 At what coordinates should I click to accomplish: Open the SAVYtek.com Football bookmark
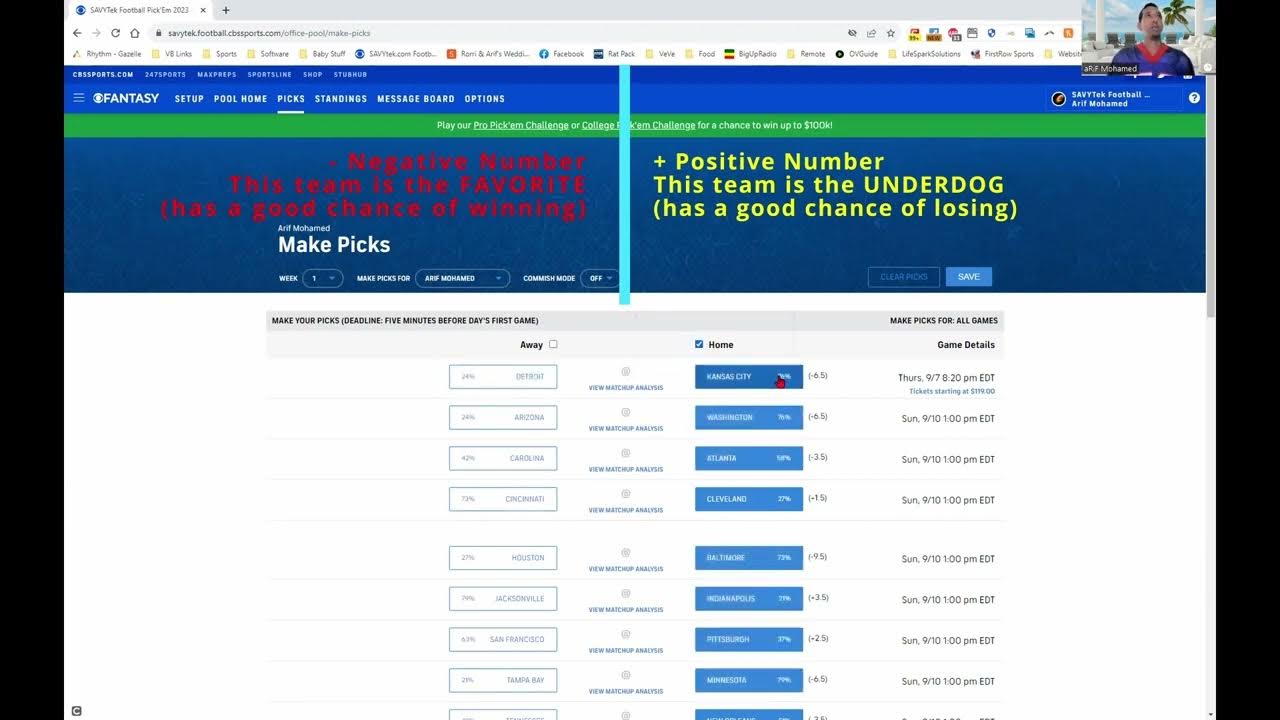[396, 54]
